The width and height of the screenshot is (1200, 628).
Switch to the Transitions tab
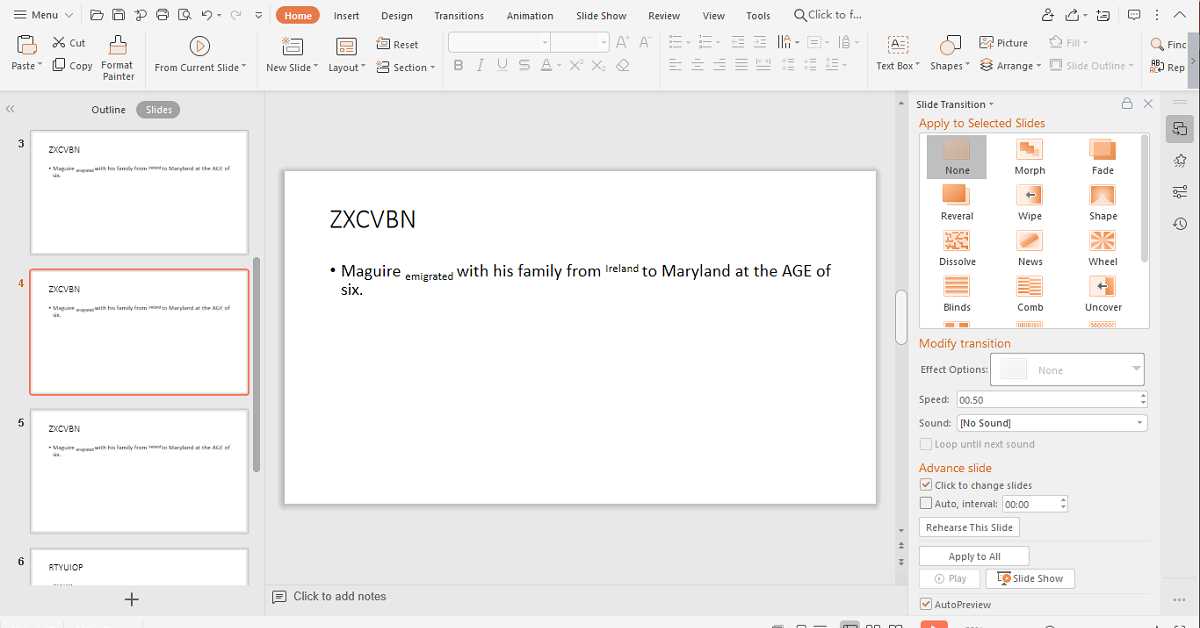[459, 16]
